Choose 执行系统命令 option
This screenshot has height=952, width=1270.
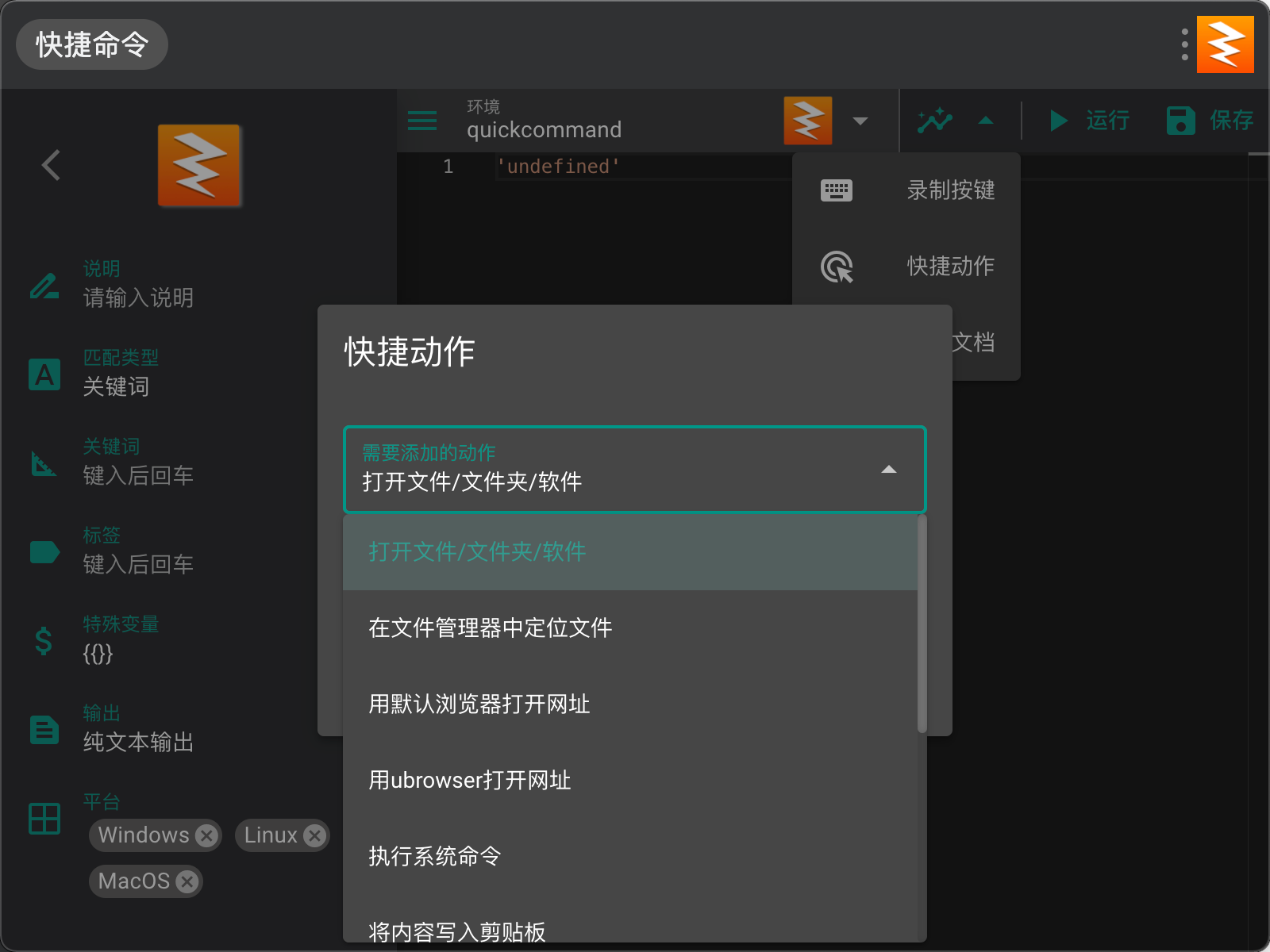coord(630,857)
